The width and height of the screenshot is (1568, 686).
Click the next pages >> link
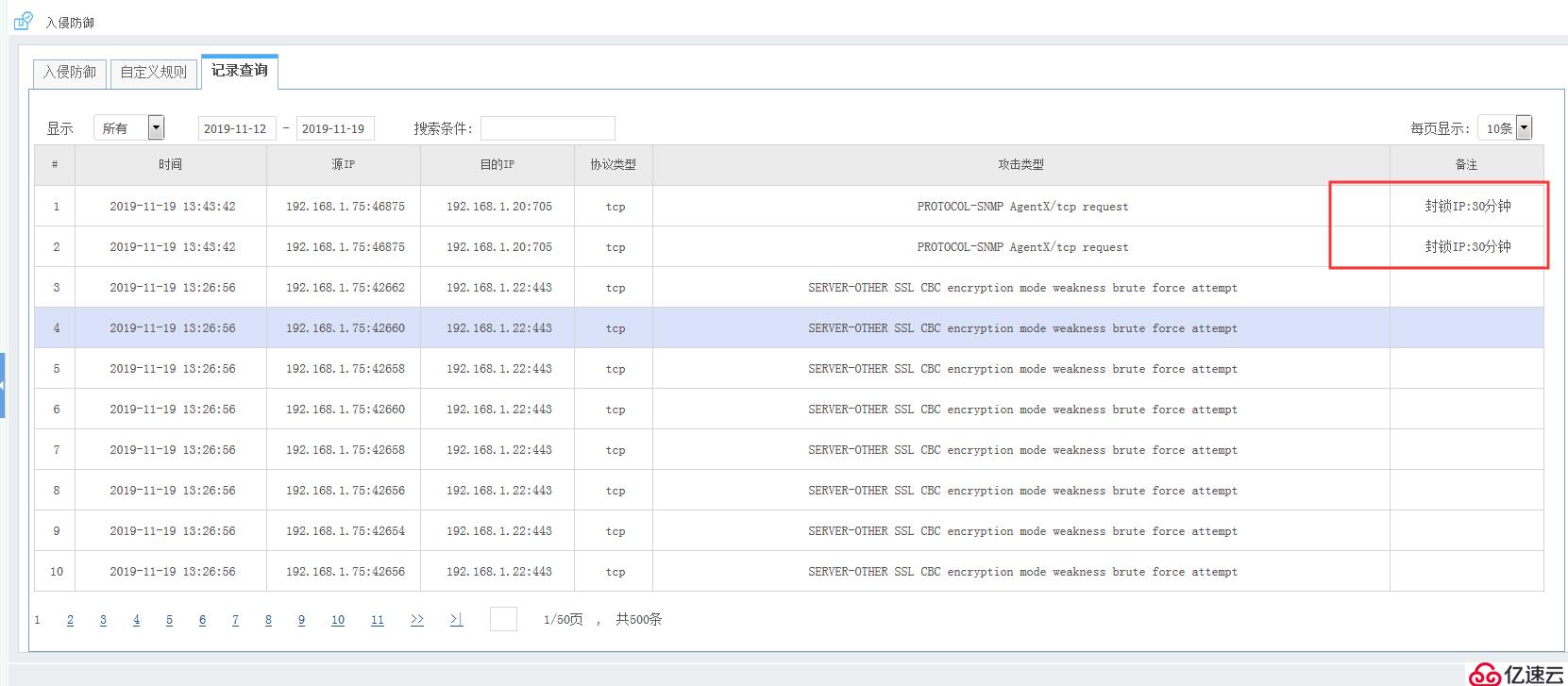point(417,620)
